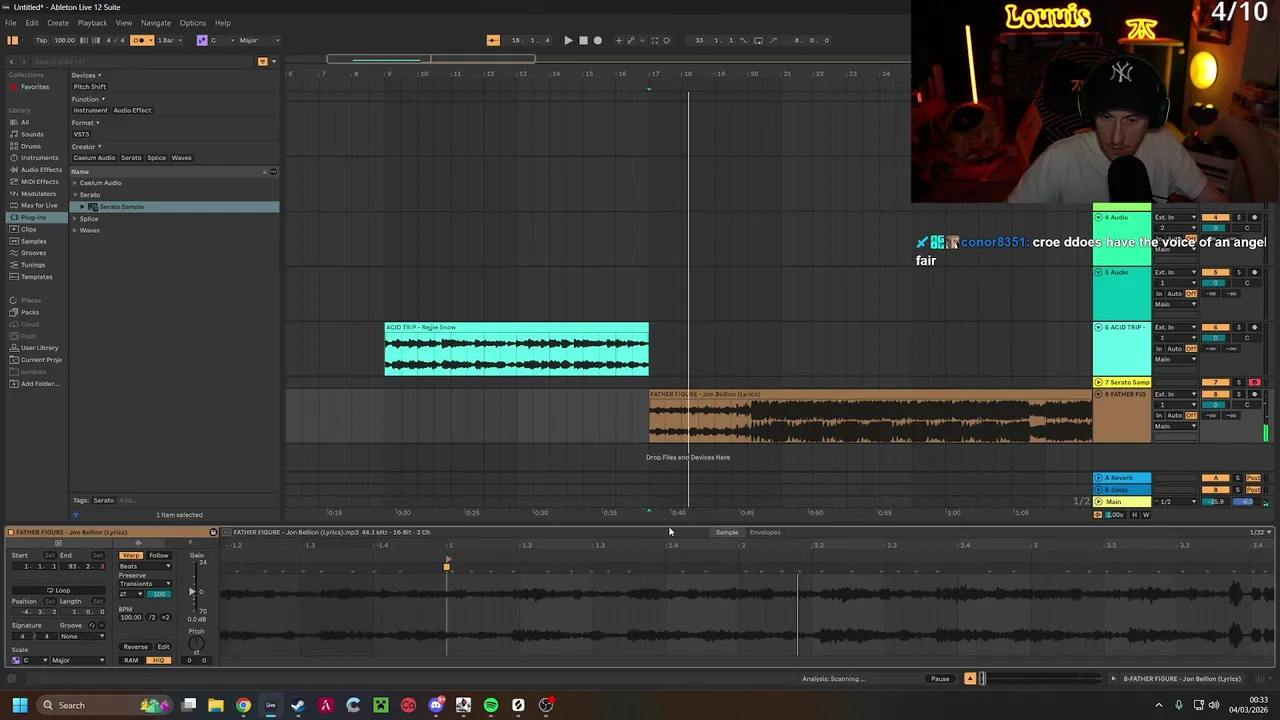Toggle the Follow button in clip view
The image size is (1280, 720).
tap(159, 556)
